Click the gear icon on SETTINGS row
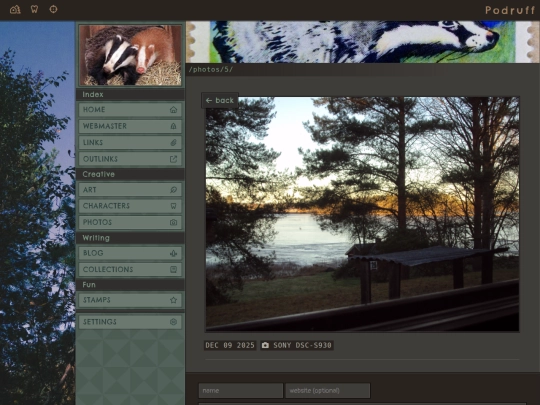Image resolution: width=540 pixels, height=405 pixels. [x=173, y=322]
